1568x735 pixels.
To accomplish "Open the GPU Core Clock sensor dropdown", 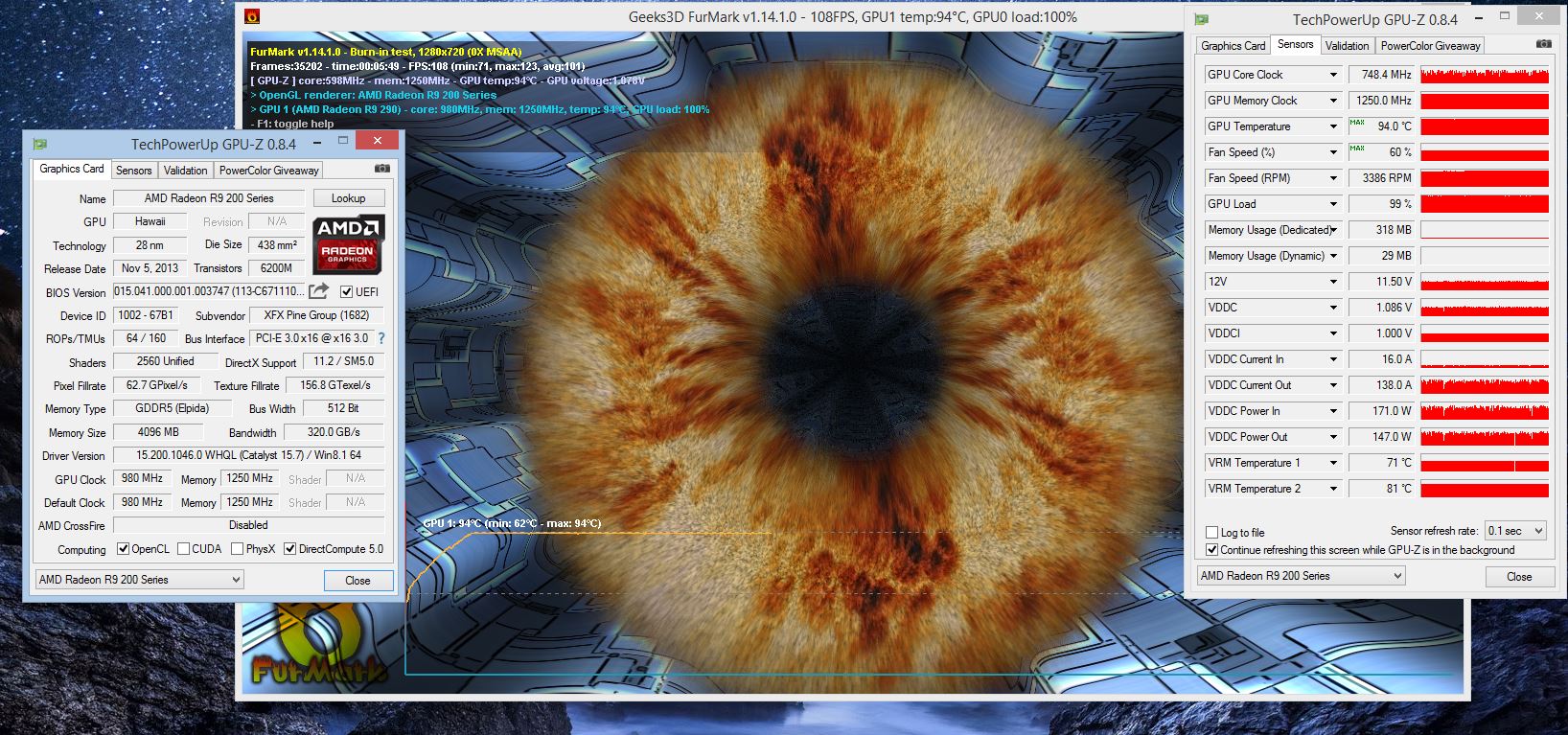I will [x=1332, y=75].
